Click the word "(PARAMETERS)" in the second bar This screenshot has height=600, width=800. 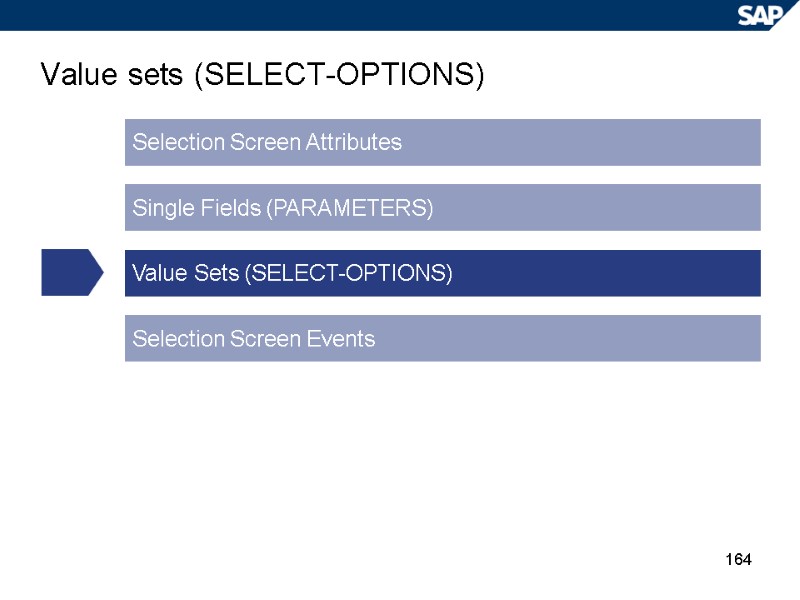tap(353, 209)
